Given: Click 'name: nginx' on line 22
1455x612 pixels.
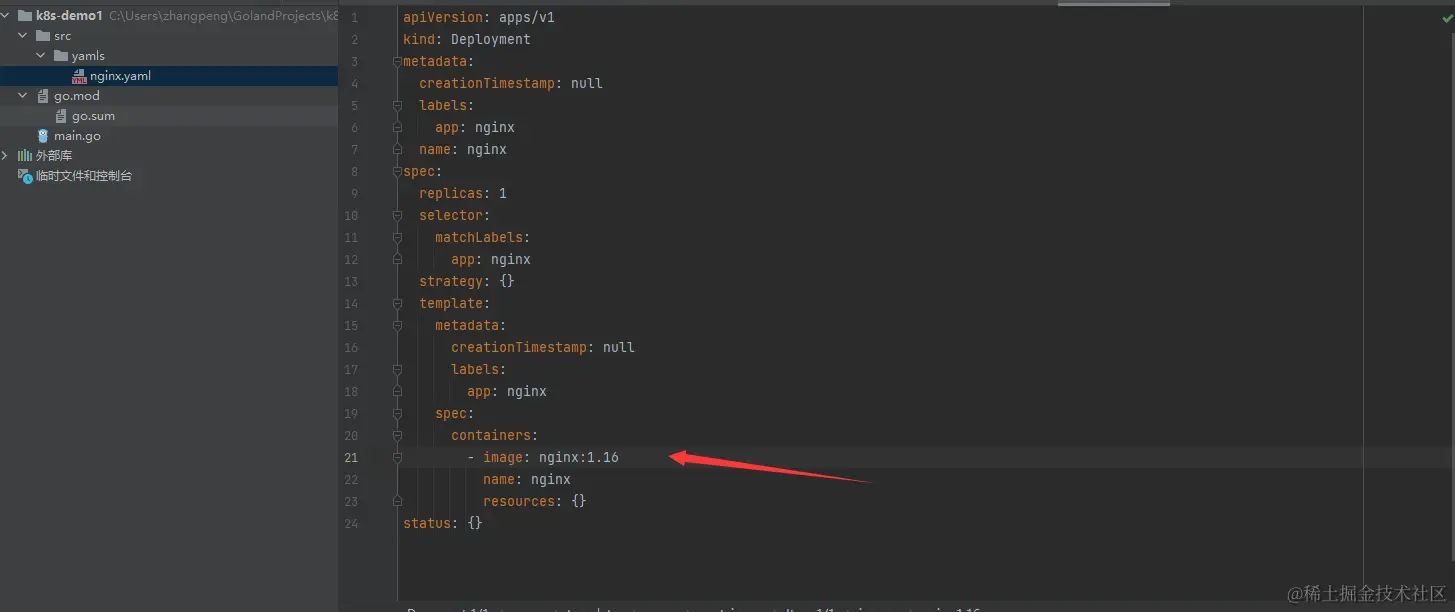Looking at the screenshot, I should (x=527, y=480).
